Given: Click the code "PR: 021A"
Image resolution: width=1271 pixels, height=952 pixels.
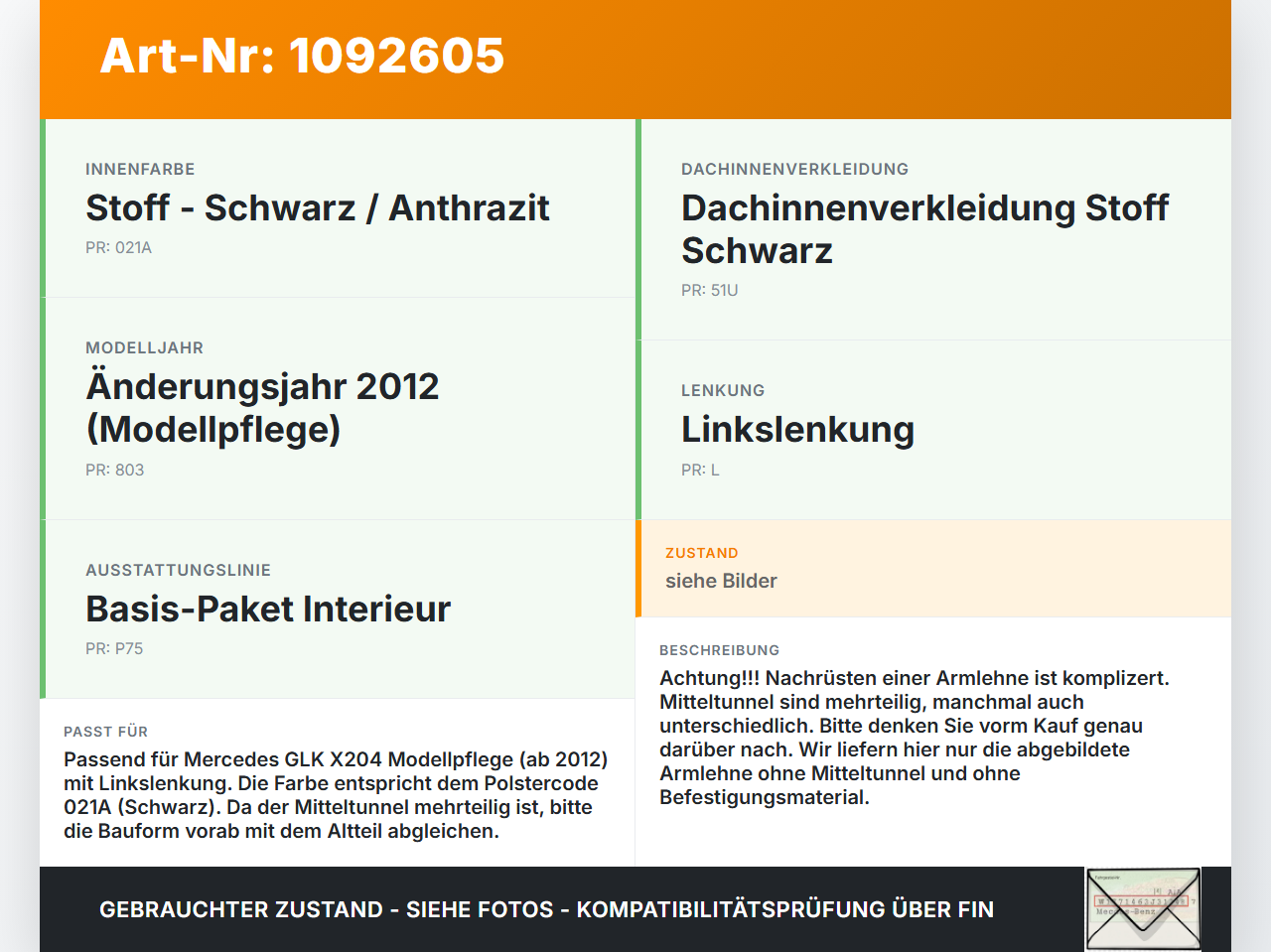Looking at the screenshot, I should [x=118, y=247].
